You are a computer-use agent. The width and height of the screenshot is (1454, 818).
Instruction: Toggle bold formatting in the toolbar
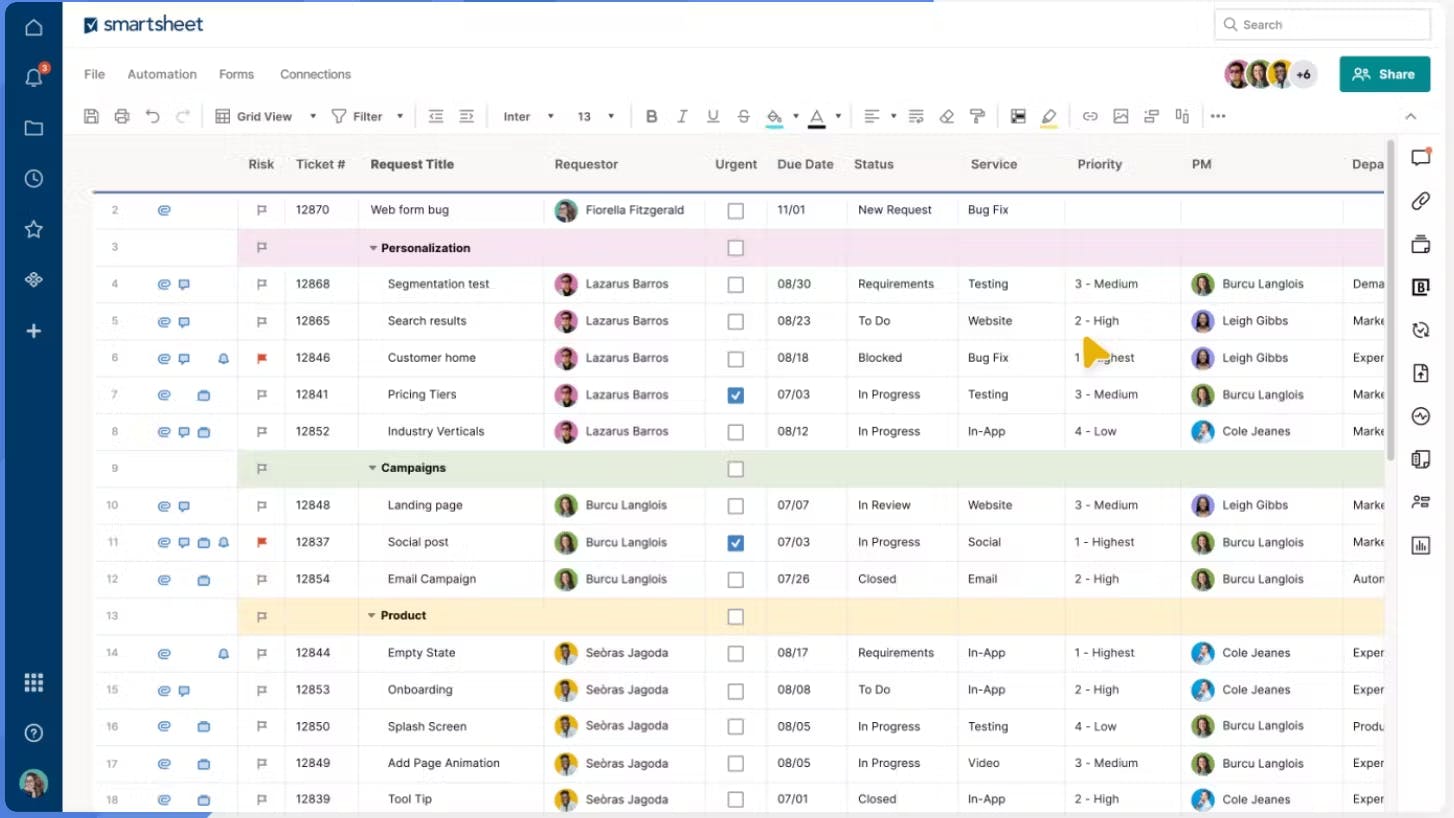point(652,116)
